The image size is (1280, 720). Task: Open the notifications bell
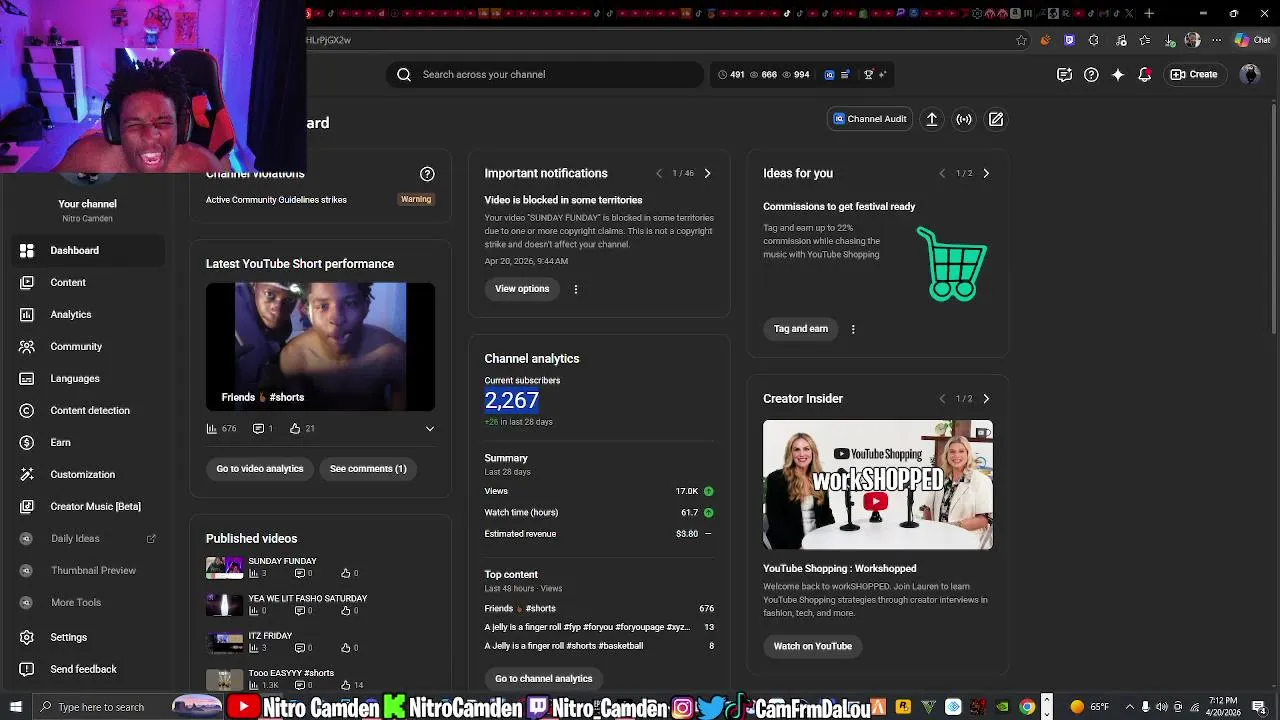(1145, 74)
